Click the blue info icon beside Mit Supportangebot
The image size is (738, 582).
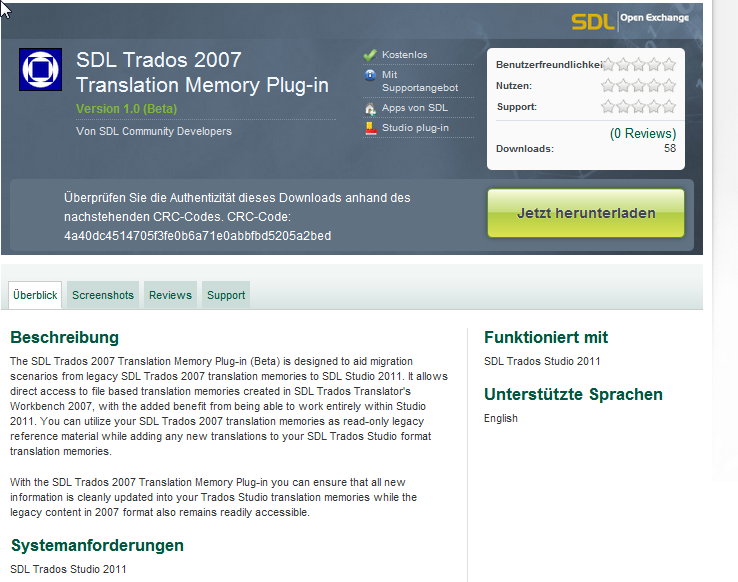[370, 75]
